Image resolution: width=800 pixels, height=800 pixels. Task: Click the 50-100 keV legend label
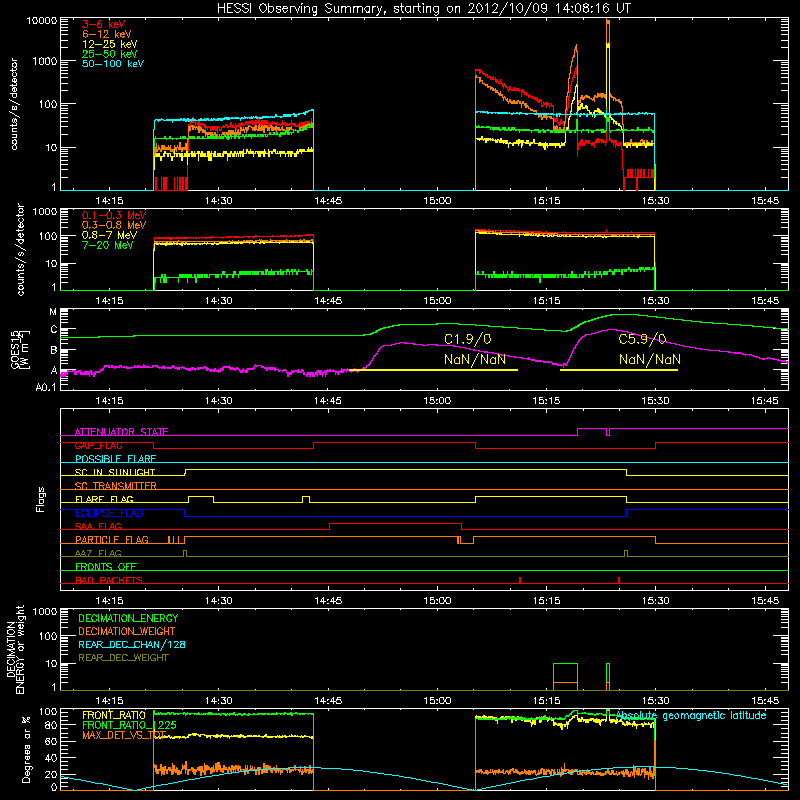click(113, 64)
